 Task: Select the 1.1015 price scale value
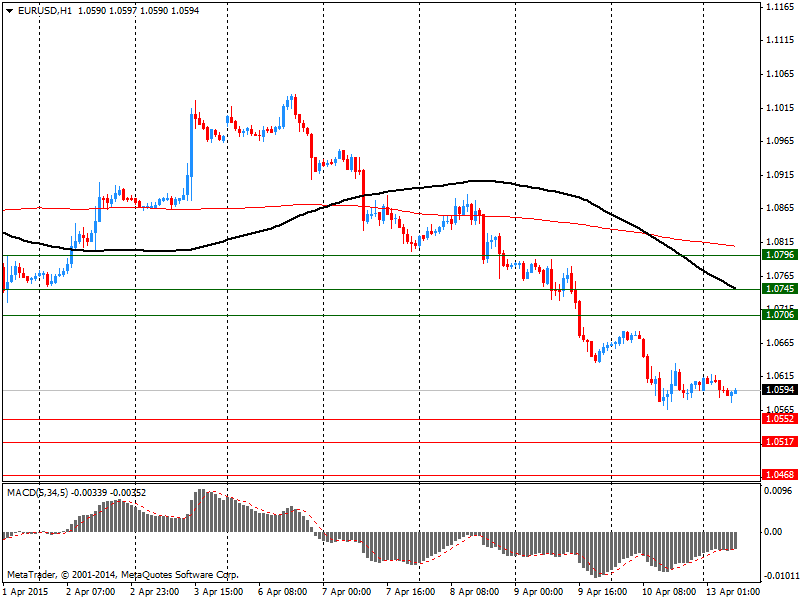[780, 108]
